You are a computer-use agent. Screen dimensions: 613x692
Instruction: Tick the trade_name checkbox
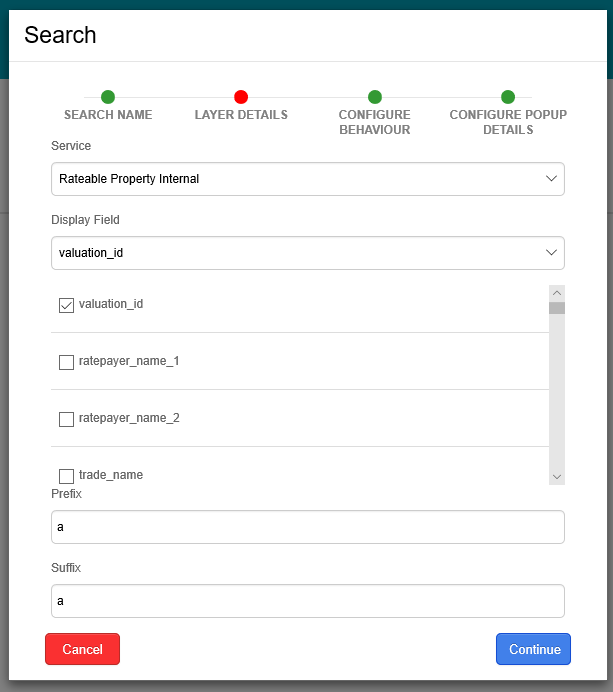tap(67, 476)
